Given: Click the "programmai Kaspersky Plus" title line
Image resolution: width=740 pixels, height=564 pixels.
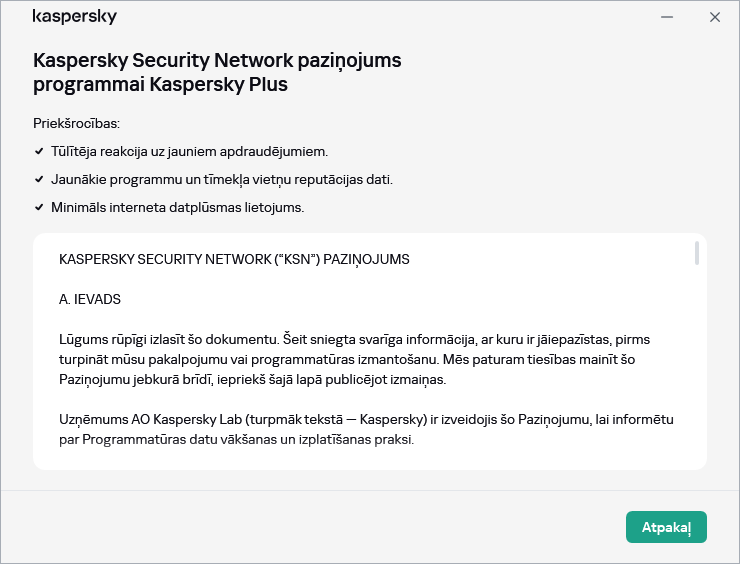Looking at the screenshot, I should coord(160,85).
